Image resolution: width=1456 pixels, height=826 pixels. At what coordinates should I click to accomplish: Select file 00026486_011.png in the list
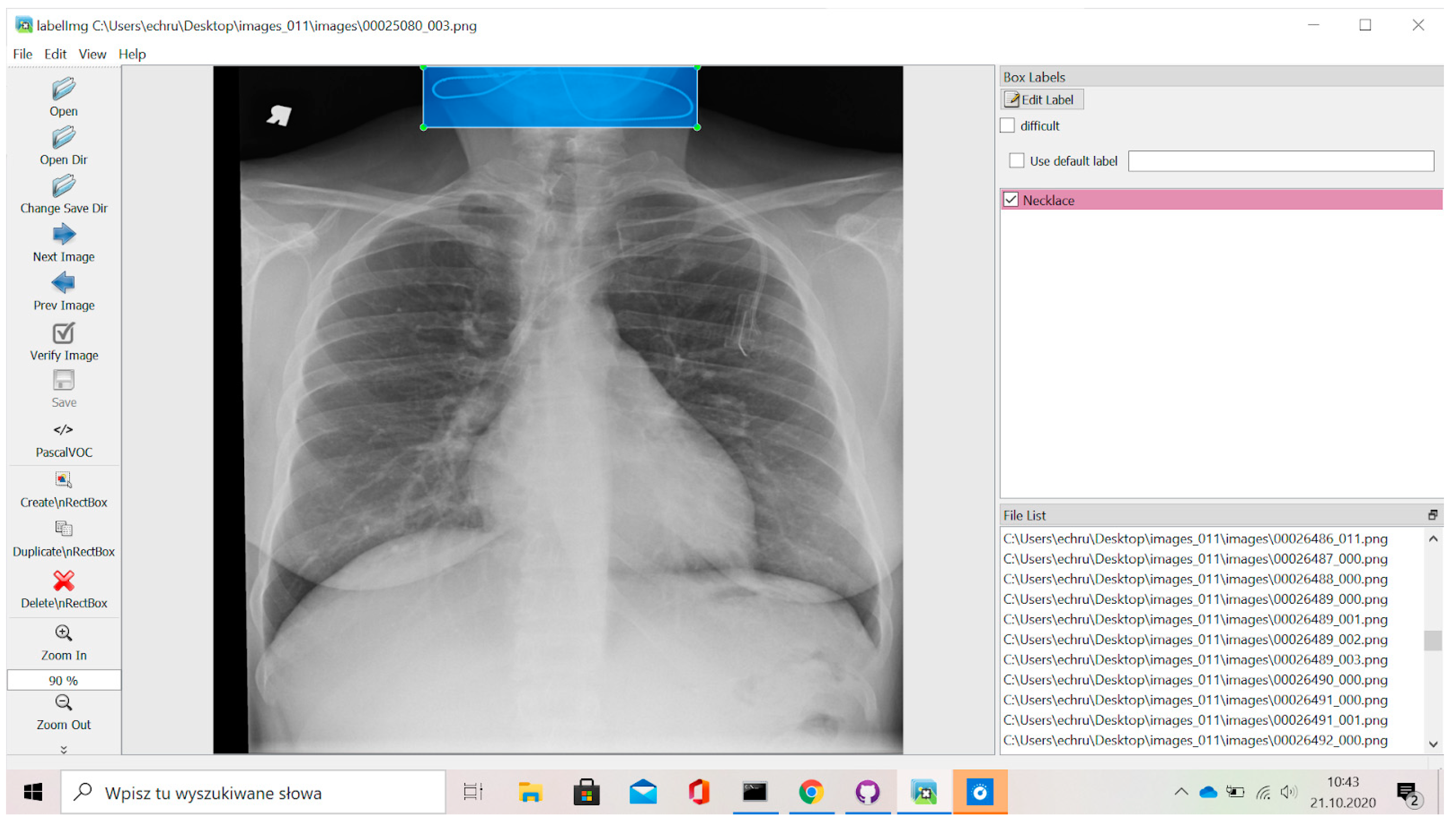pos(1195,538)
